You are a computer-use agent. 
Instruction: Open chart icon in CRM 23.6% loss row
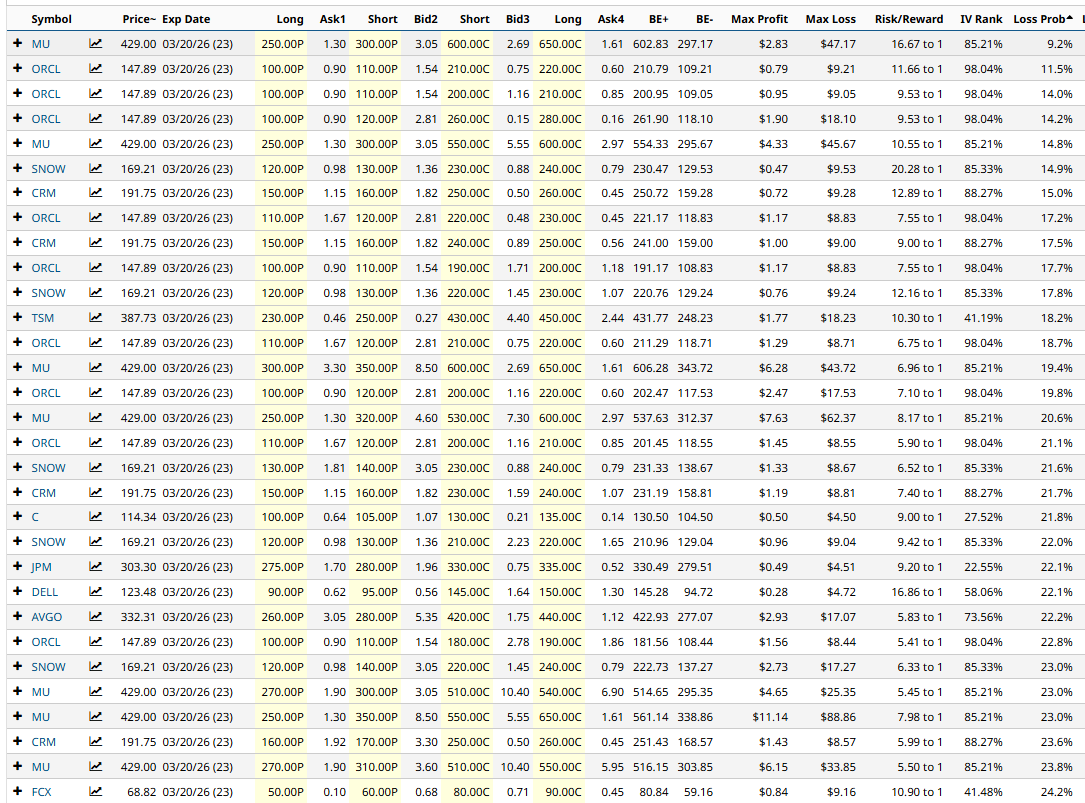pos(95,741)
